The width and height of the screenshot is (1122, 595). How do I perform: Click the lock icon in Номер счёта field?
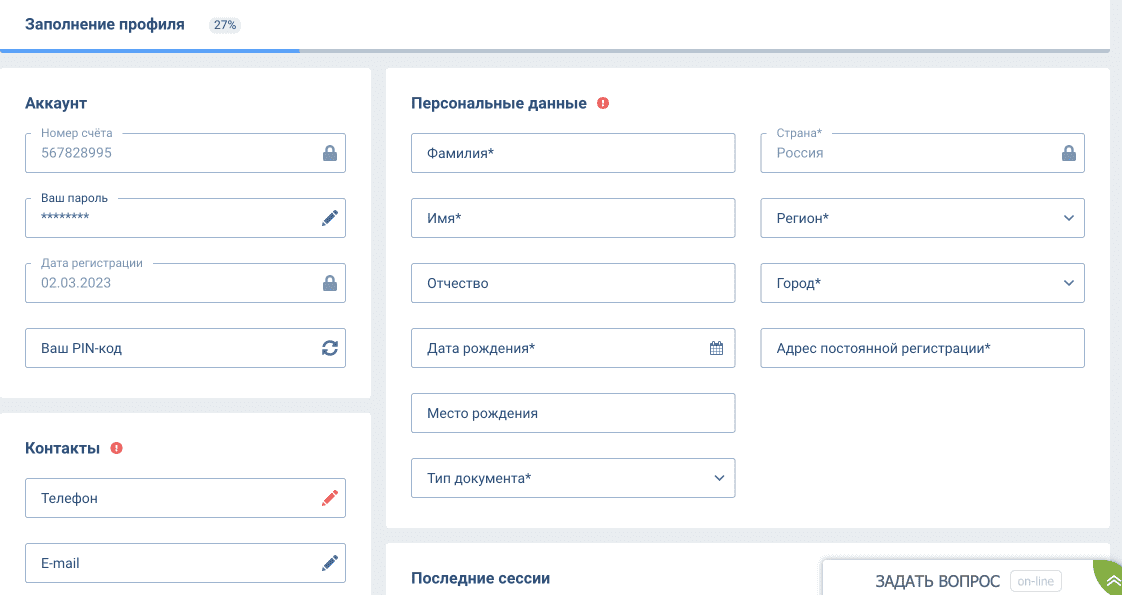[x=330, y=153]
